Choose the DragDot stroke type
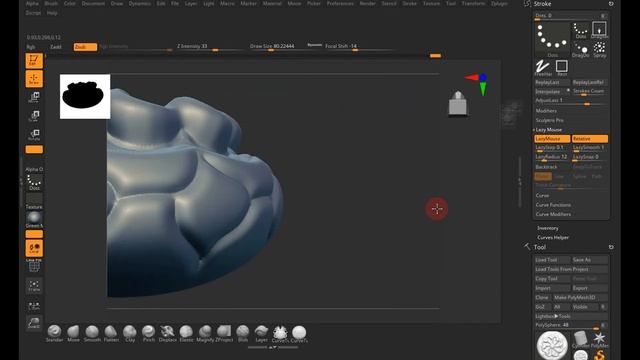640x360 pixels. 580,49
